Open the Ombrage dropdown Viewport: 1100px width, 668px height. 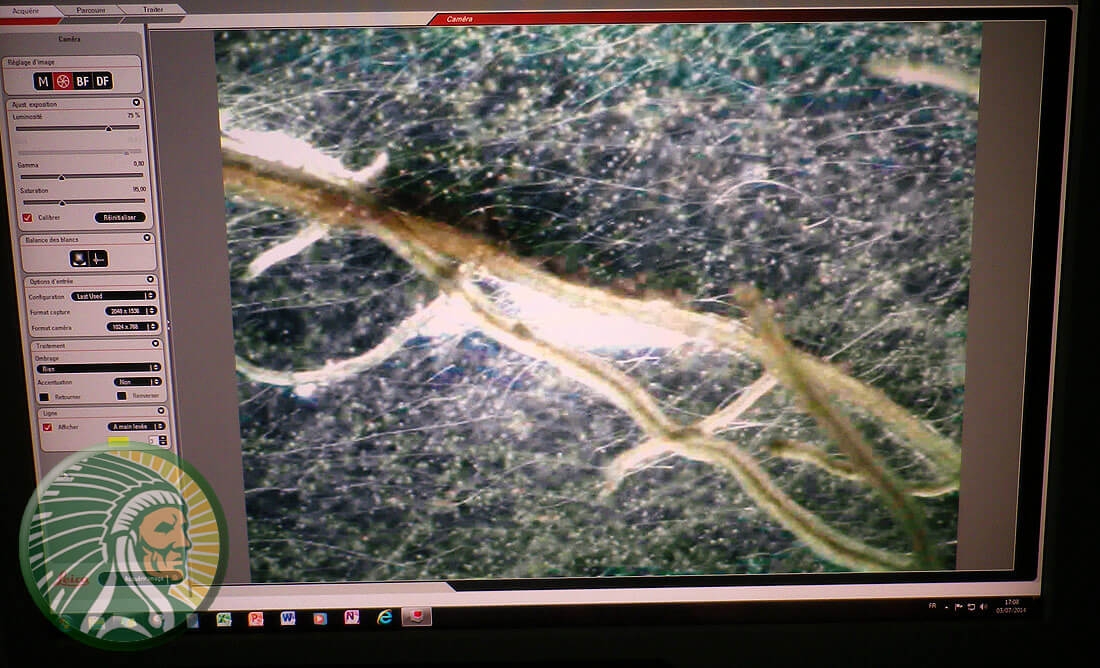coord(98,368)
